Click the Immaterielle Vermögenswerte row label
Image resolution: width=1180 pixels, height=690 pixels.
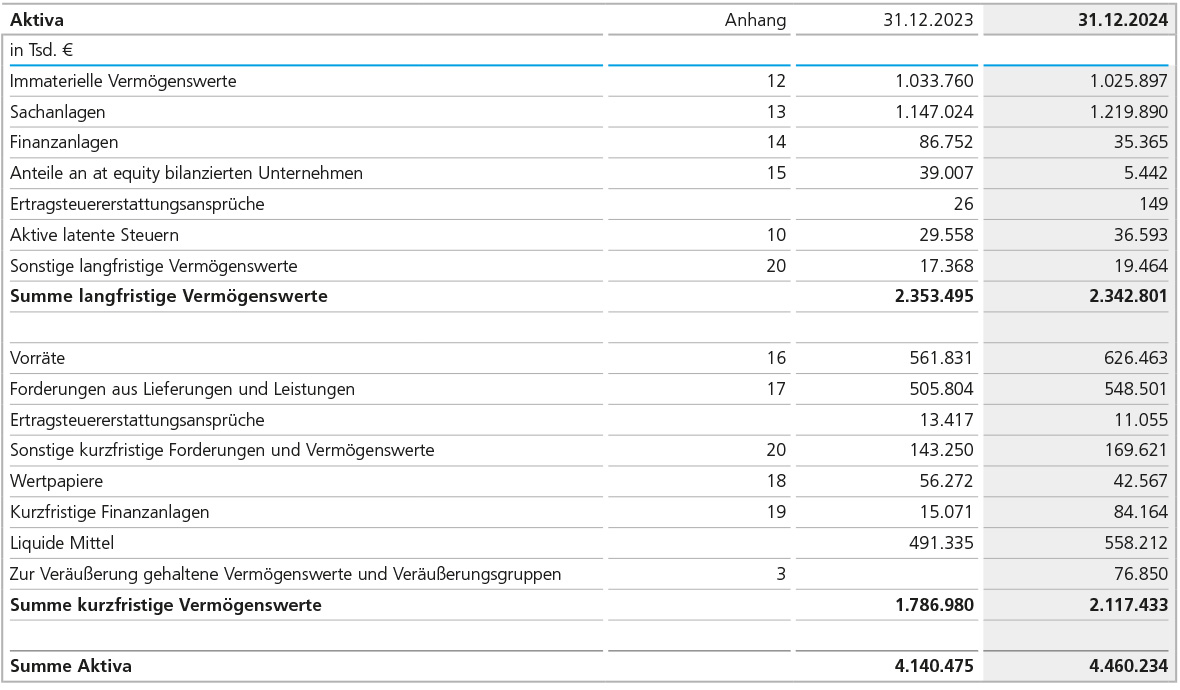point(123,81)
